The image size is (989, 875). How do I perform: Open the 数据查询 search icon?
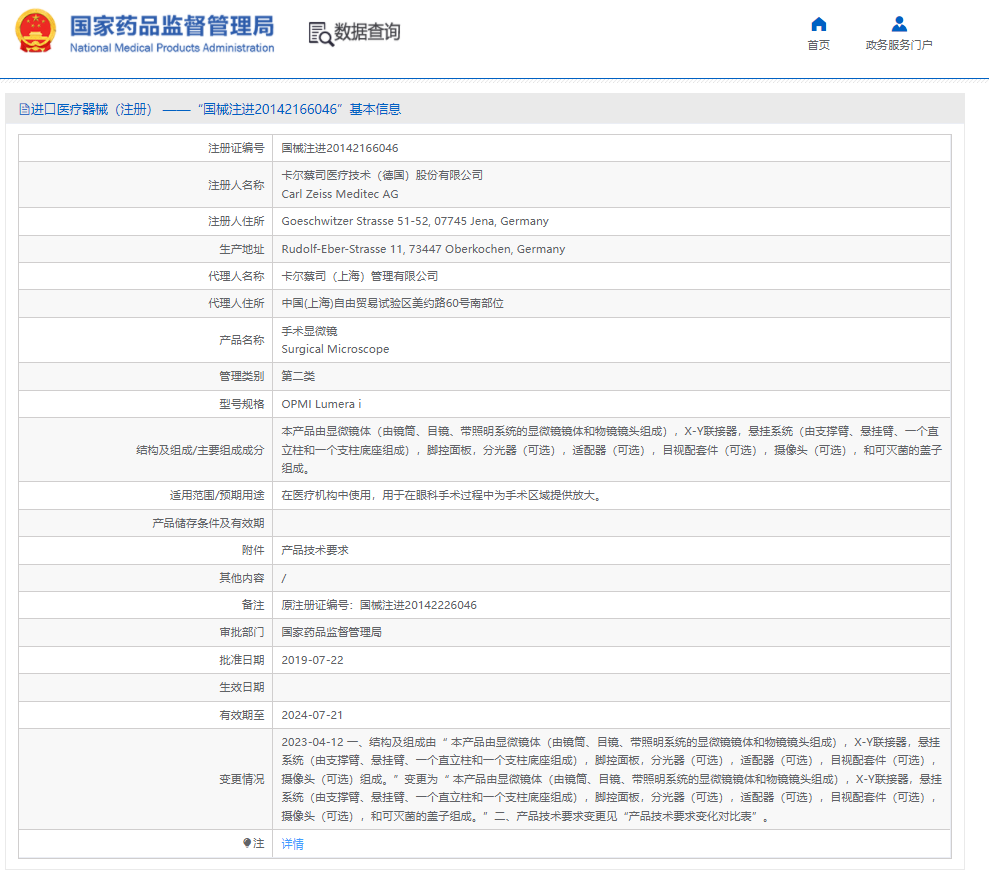pyautogui.click(x=320, y=34)
